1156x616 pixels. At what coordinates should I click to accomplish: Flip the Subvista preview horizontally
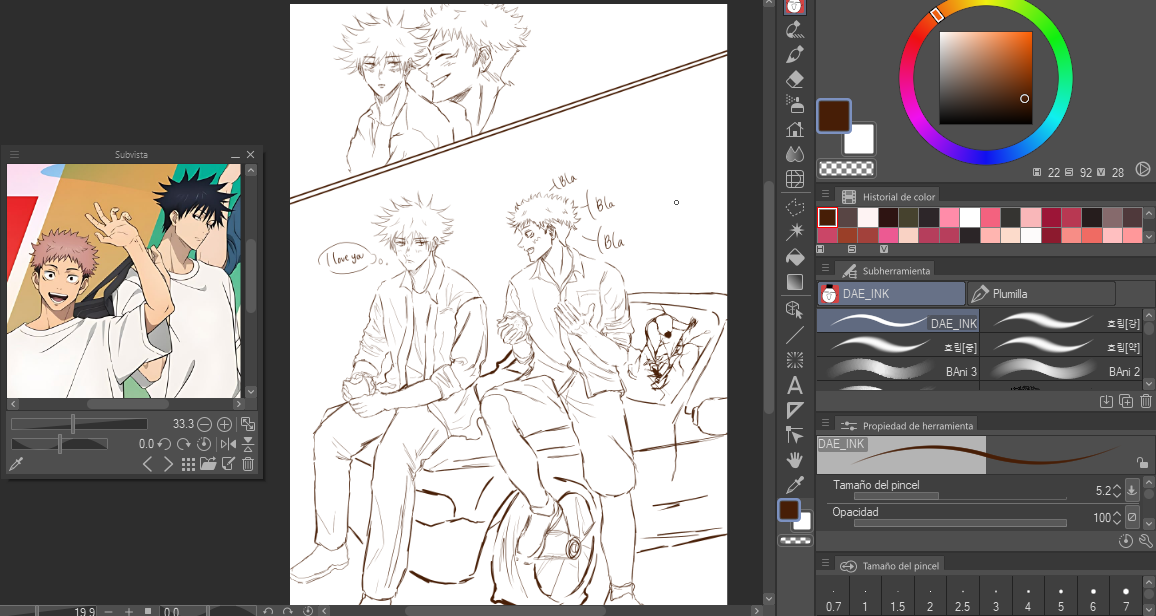[x=228, y=443]
